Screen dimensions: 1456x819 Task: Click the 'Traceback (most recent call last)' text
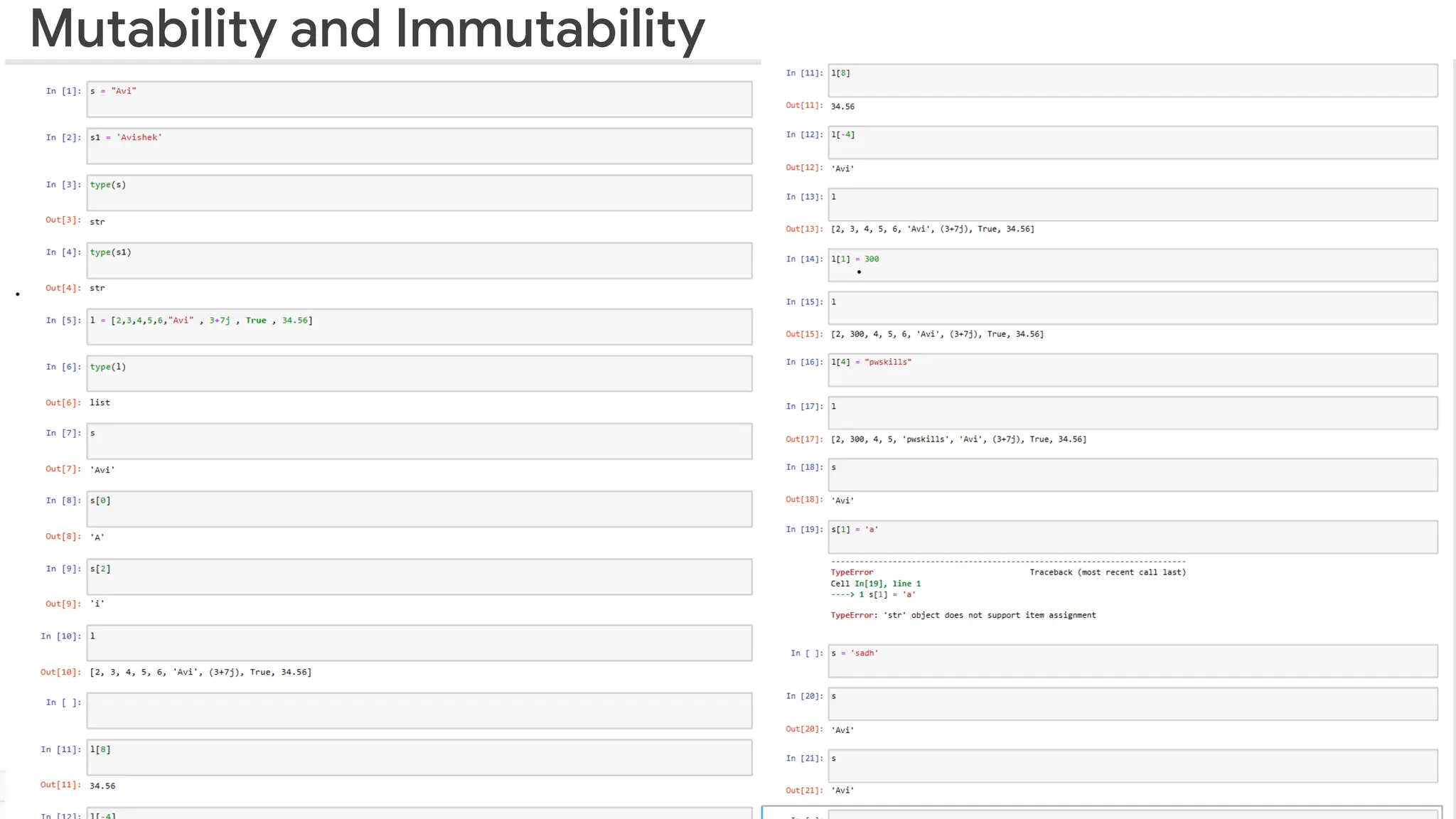click(1108, 572)
